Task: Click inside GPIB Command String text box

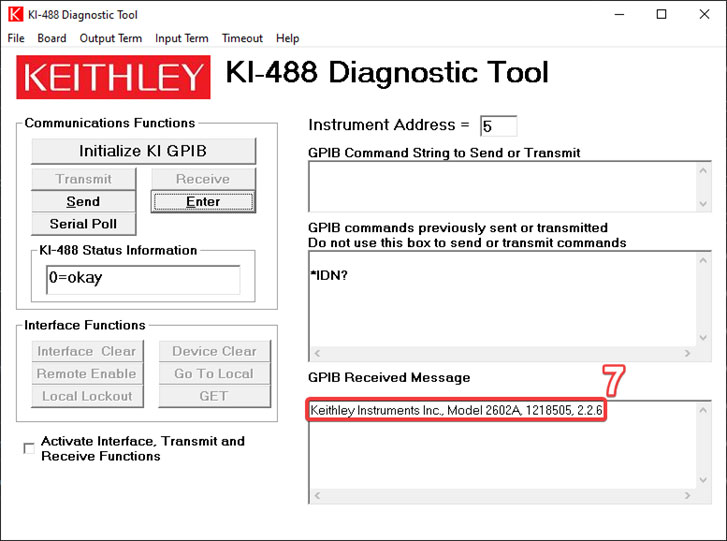Action: click(502, 186)
